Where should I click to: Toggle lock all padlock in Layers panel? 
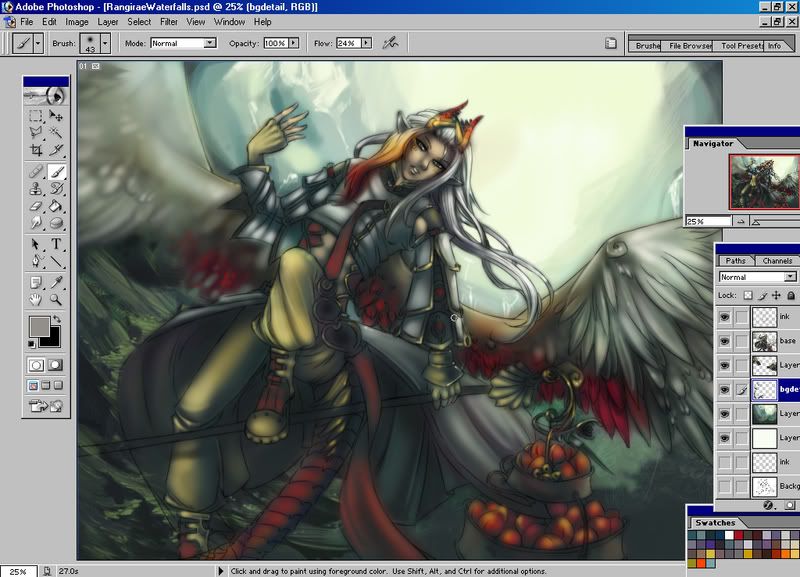pyautogui.click(x=791, y=295)
